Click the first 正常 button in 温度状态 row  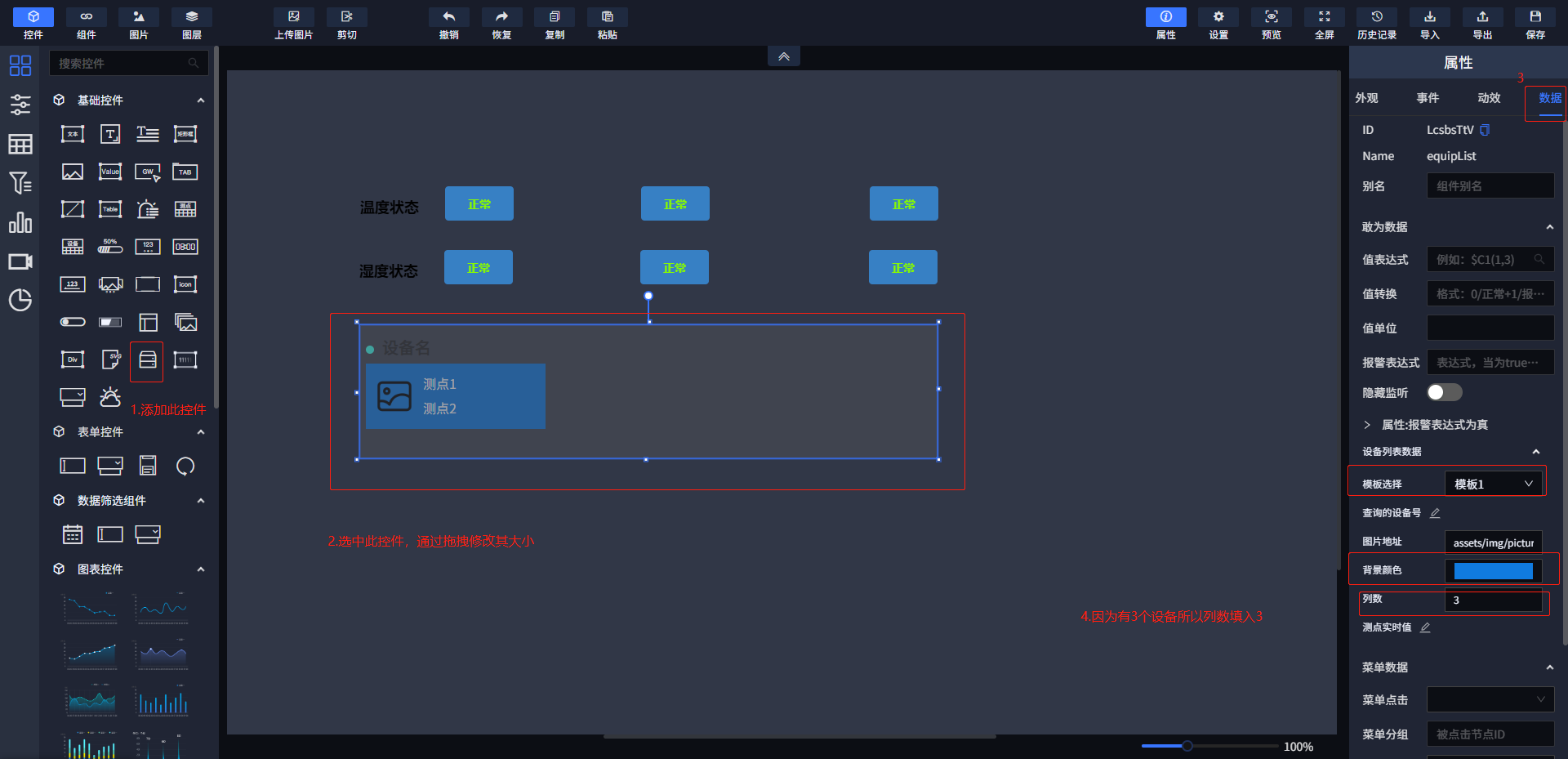pos(479,203)
